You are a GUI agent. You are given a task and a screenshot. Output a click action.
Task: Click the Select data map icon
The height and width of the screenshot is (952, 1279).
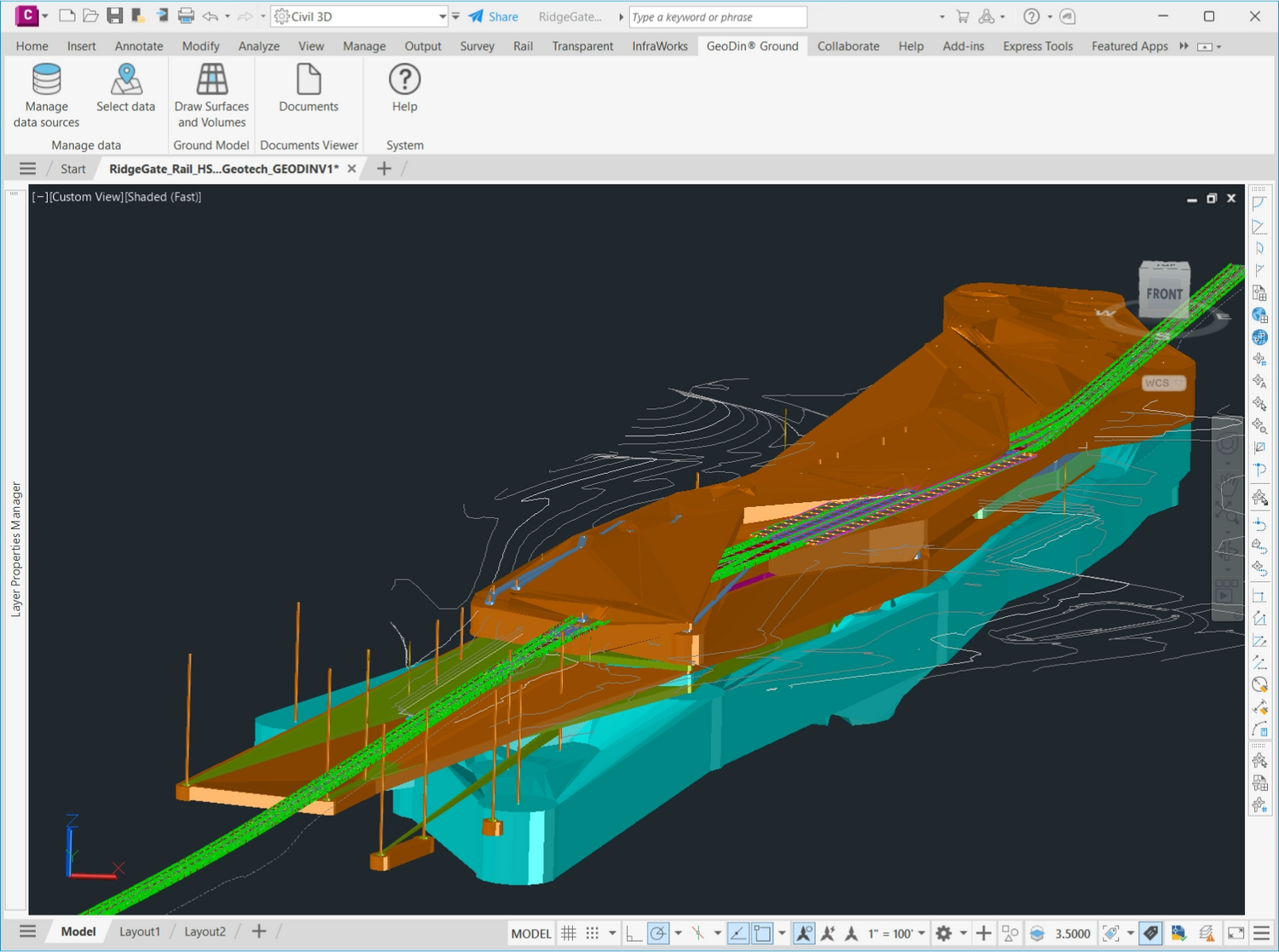click(x=126, y=81)
